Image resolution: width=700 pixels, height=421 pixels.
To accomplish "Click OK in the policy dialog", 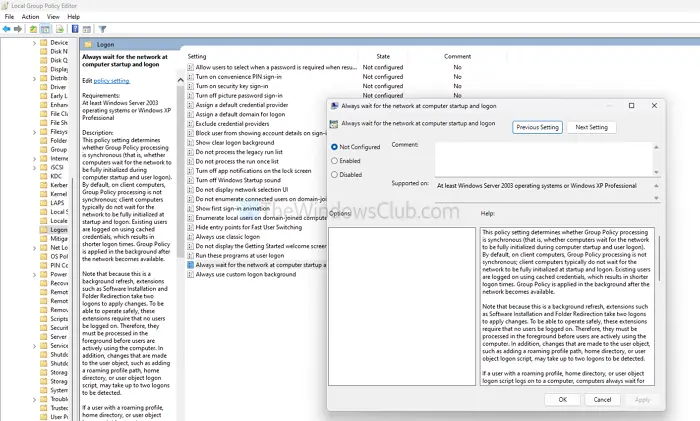I will [562, 400].
